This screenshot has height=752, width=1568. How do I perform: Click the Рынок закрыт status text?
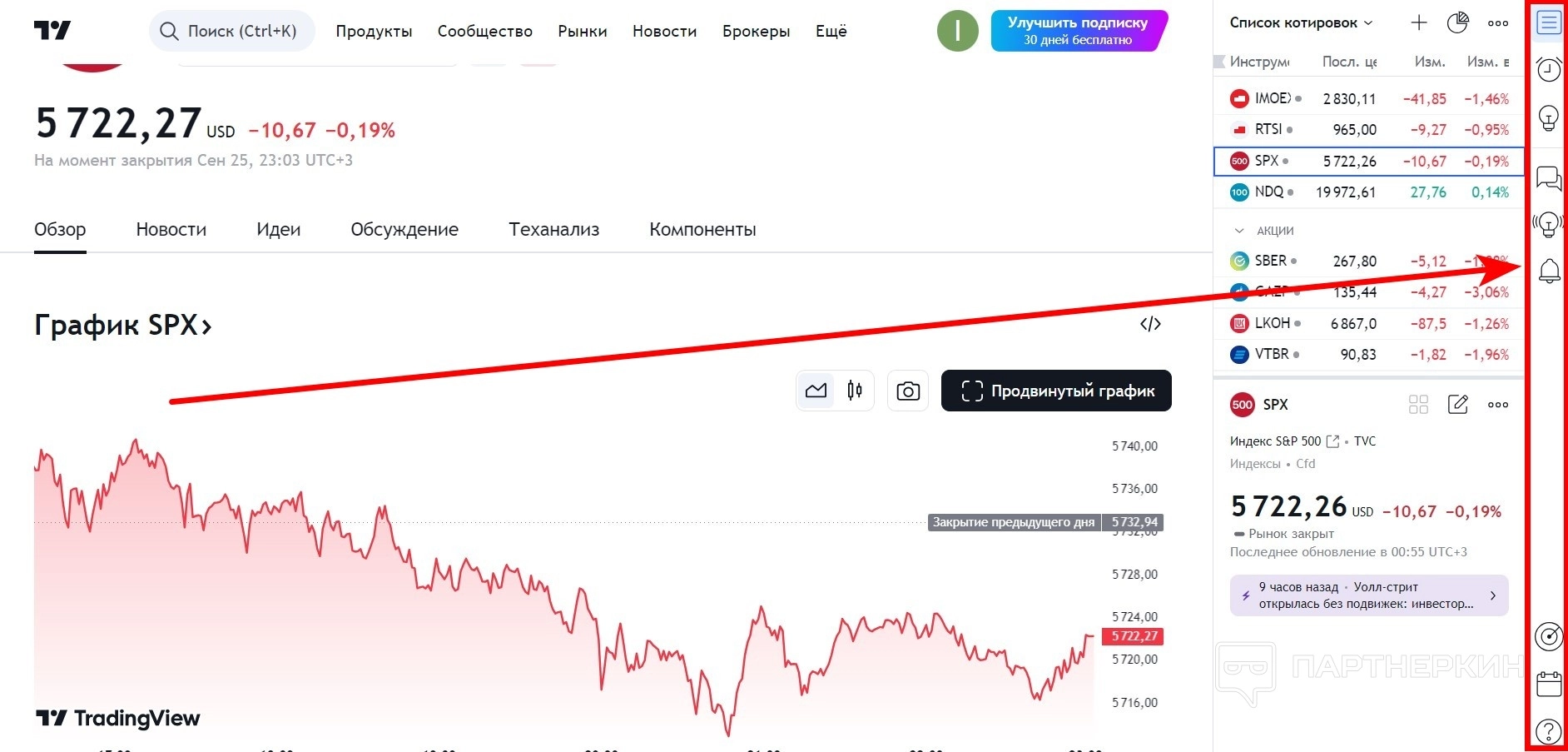[x=1291, y=534]
